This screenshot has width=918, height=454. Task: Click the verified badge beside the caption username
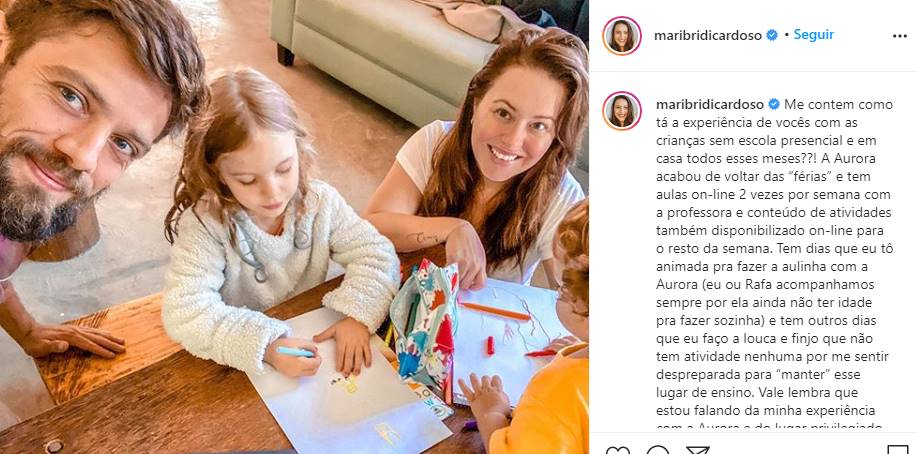point(773,104)
